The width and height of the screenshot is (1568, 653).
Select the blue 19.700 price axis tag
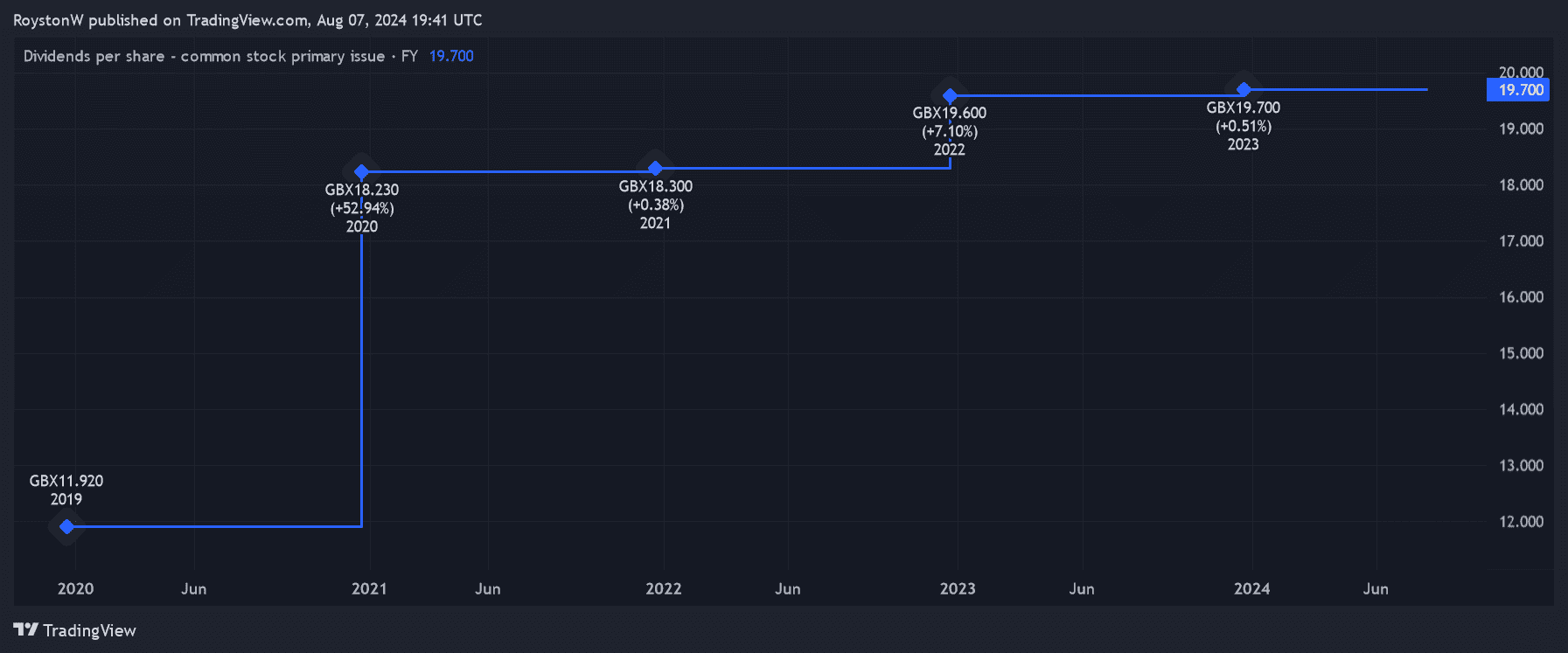pyautogui.click(x=1519, y=90)
